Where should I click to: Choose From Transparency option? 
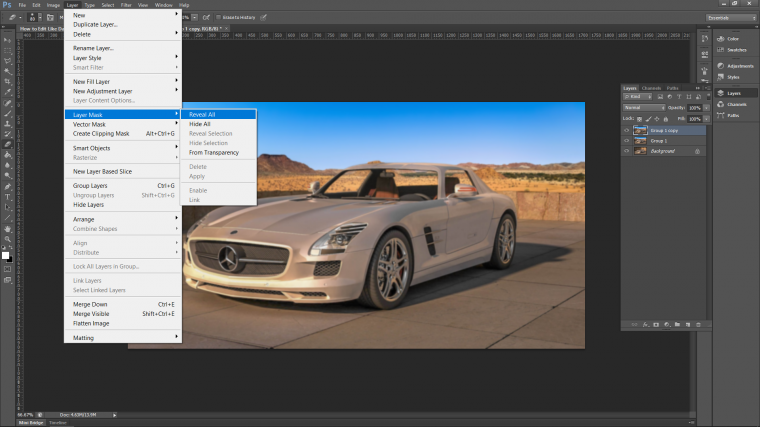[219, 153]
